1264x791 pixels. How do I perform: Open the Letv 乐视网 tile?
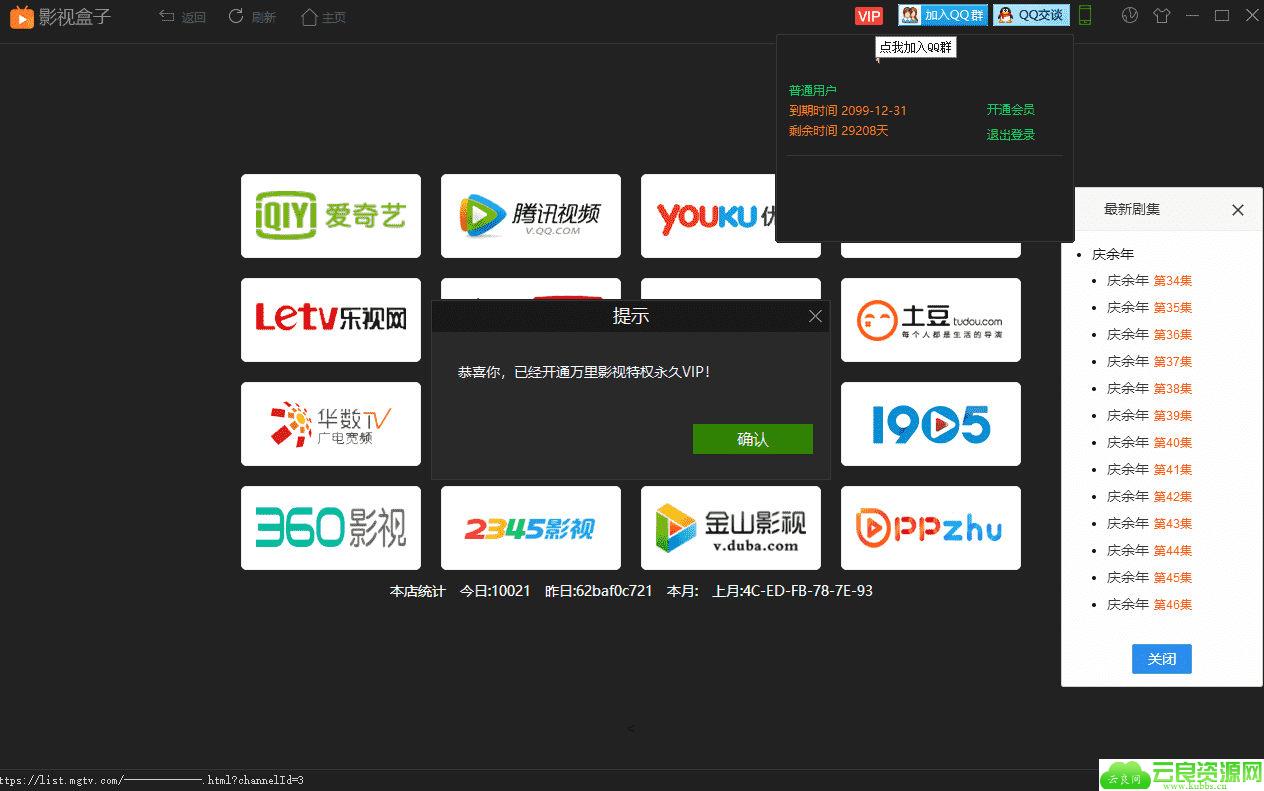pyautogui.click(x=331, y=320)
